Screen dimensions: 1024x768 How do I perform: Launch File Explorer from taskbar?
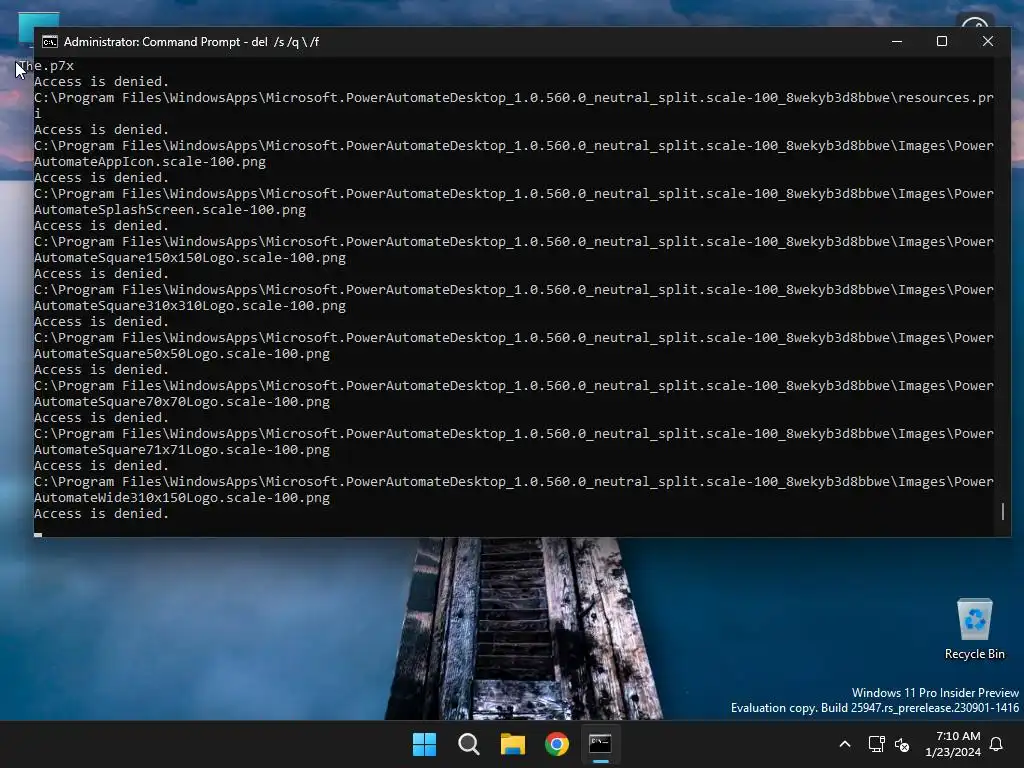click(x=513, y=744)
